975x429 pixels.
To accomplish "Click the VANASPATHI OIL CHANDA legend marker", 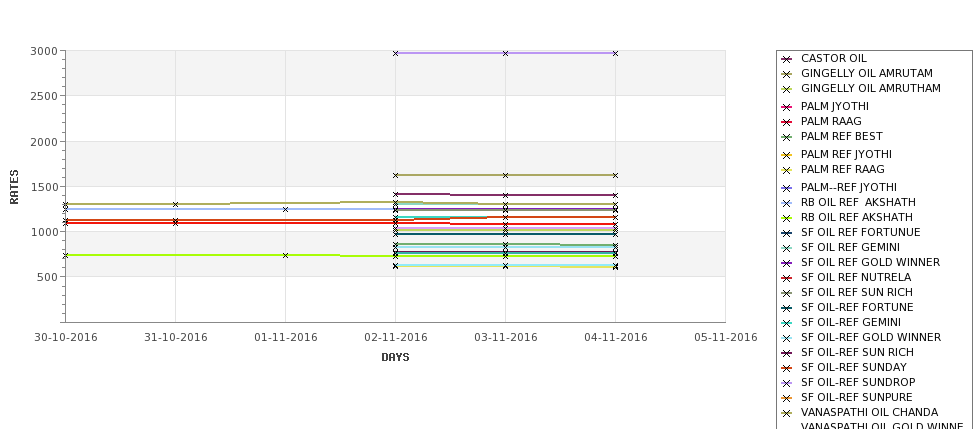I will pos(786,413).
